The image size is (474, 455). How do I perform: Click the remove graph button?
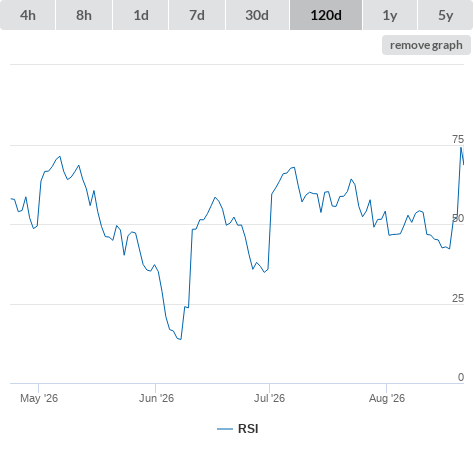pyautogui.click(x=426, y=45)
